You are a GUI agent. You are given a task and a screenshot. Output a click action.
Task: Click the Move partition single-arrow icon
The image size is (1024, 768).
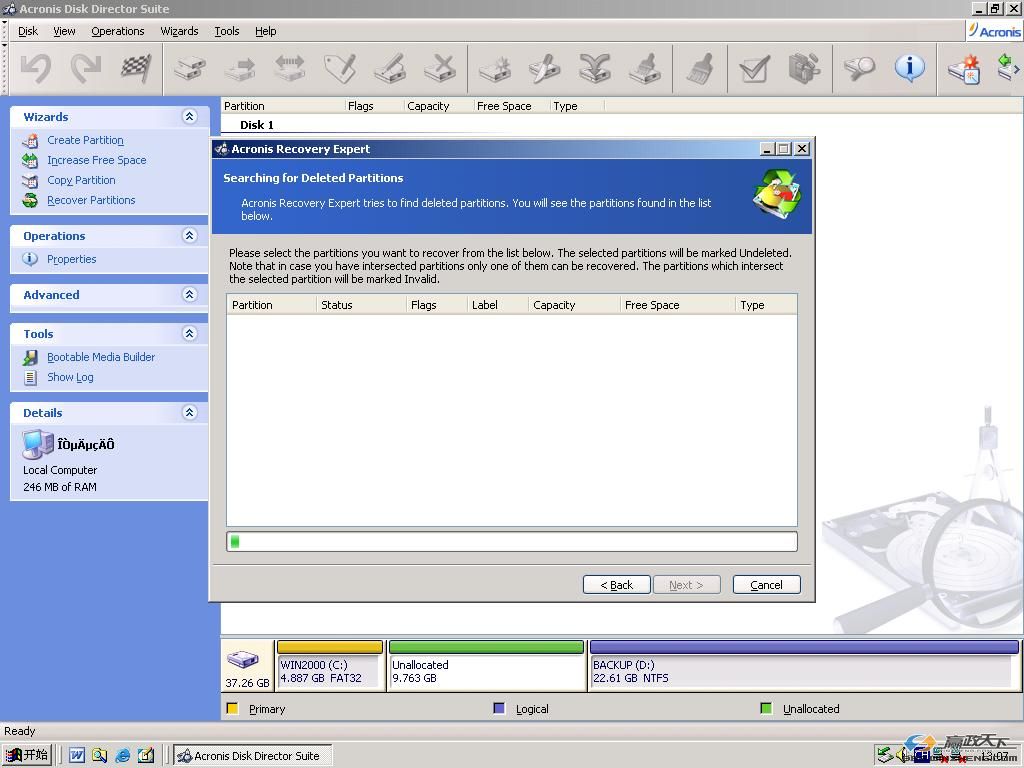click(240, 69)
